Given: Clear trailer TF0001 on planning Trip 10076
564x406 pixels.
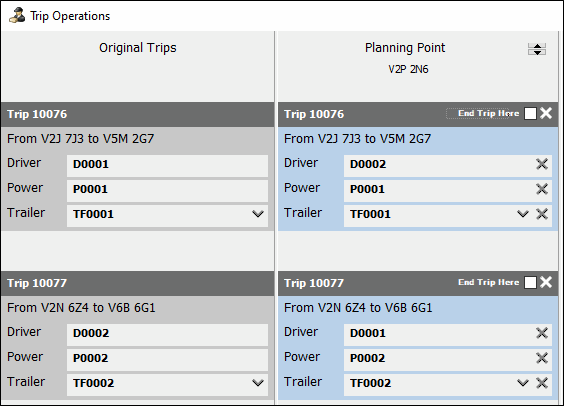Looking at the screenshot, I should [x=542, y=214].
